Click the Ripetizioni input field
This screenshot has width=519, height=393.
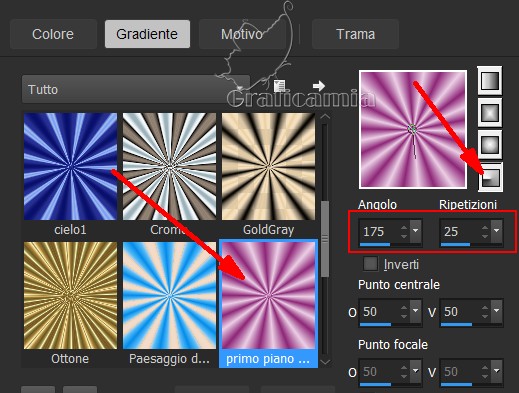[460, 231]
